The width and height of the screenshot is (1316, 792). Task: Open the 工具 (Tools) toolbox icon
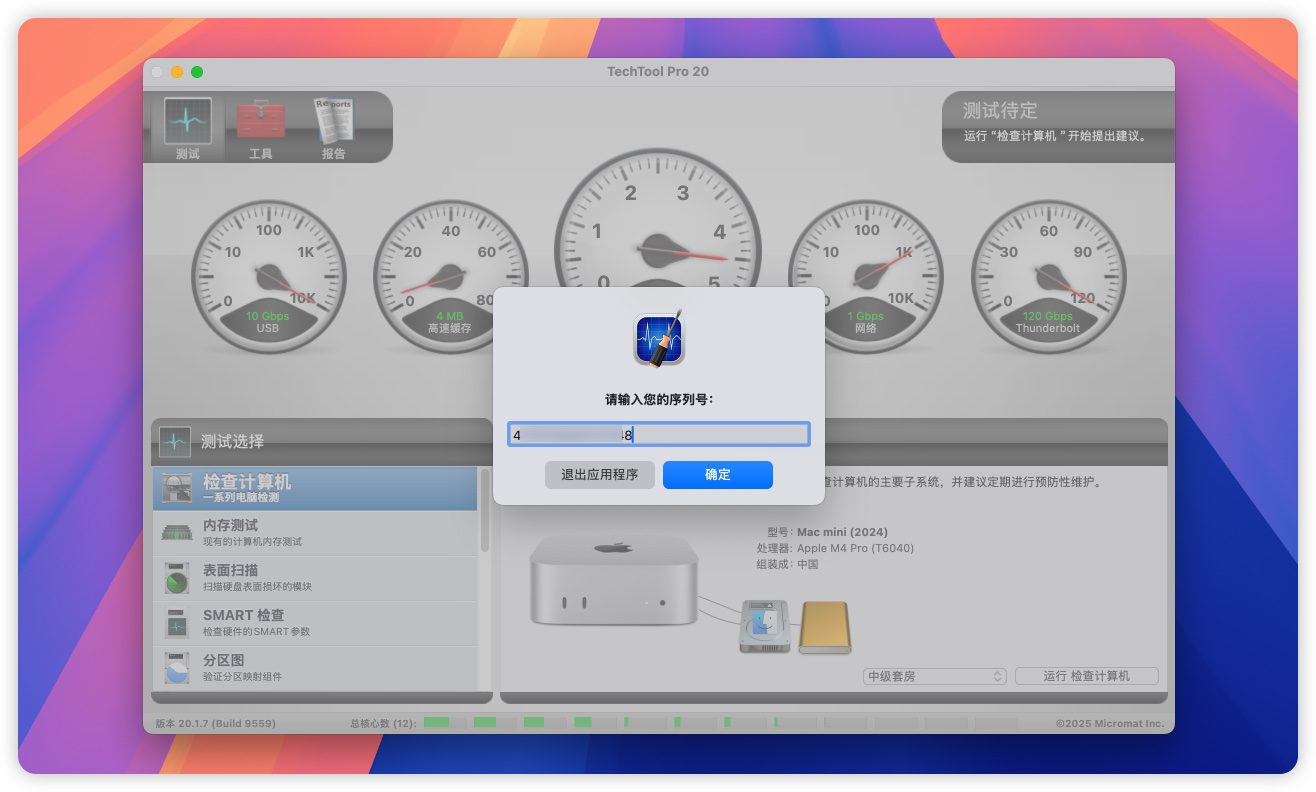(260, 128)
